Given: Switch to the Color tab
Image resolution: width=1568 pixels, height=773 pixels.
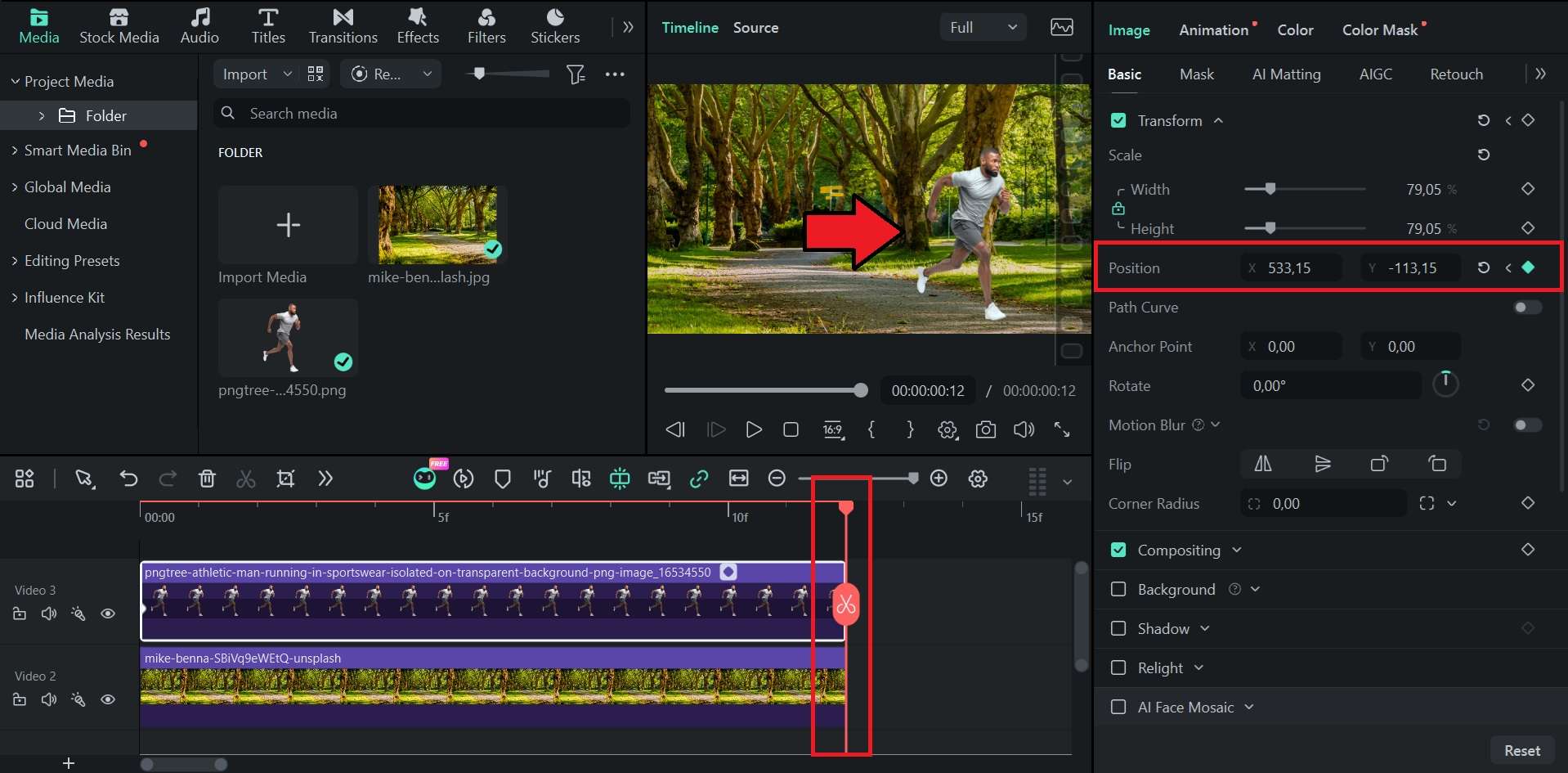Looking at the screenshot, I should pos(1295,30).
